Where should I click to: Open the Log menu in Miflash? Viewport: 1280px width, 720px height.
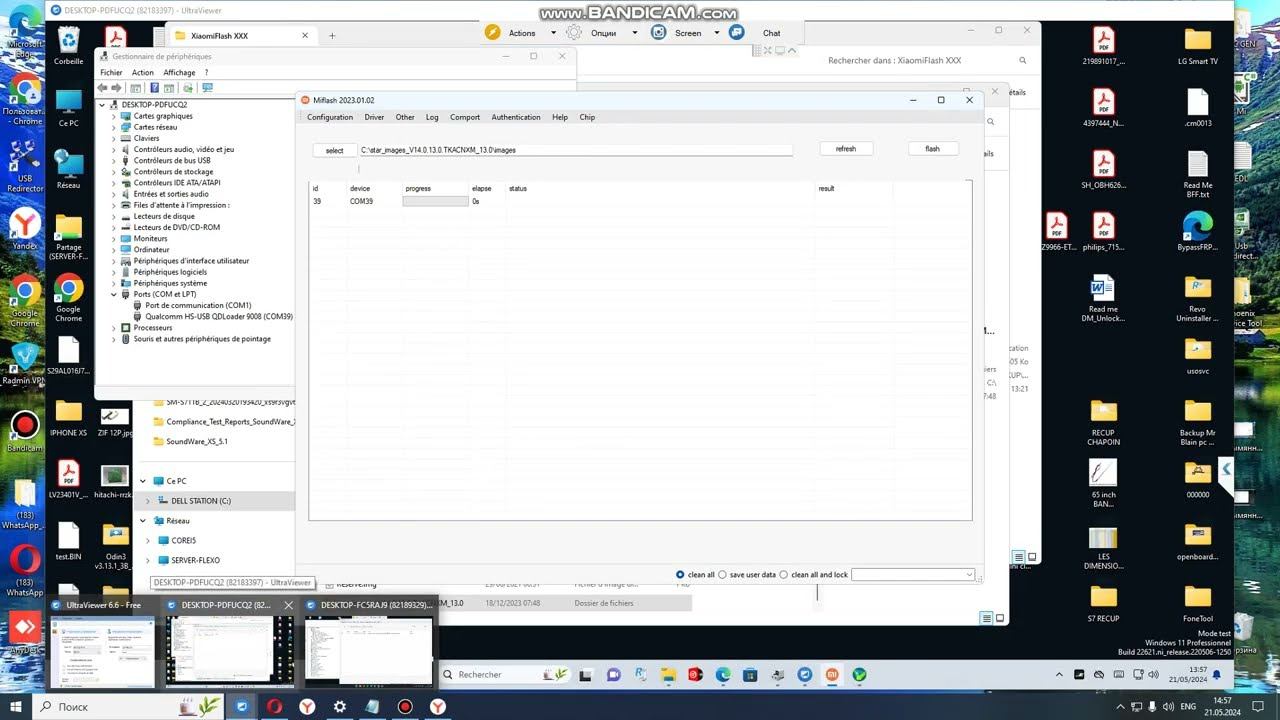pyautogui.click(x=432, y=117)
